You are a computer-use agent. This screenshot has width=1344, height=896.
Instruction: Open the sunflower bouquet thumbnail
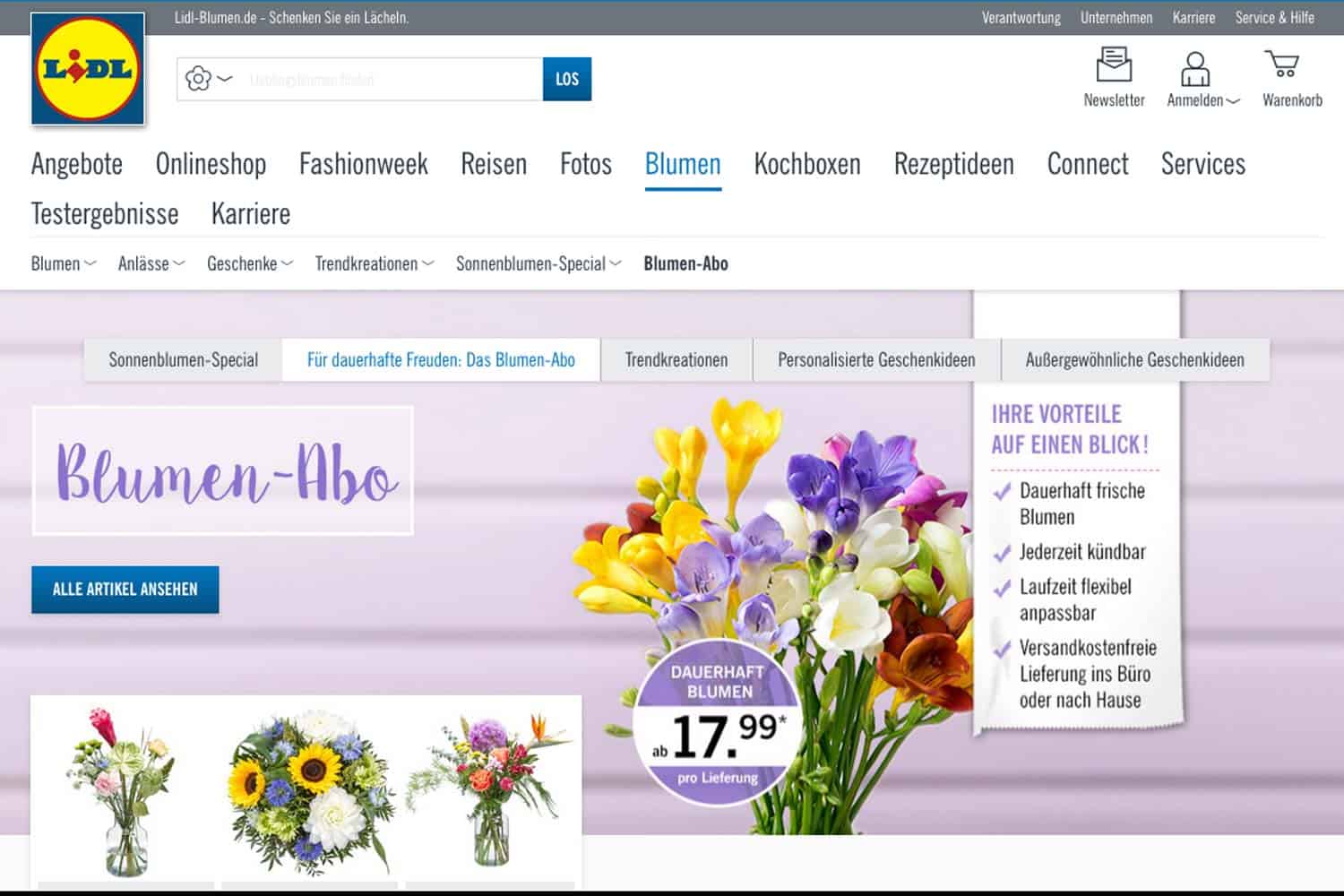click(x=310, y=791)
